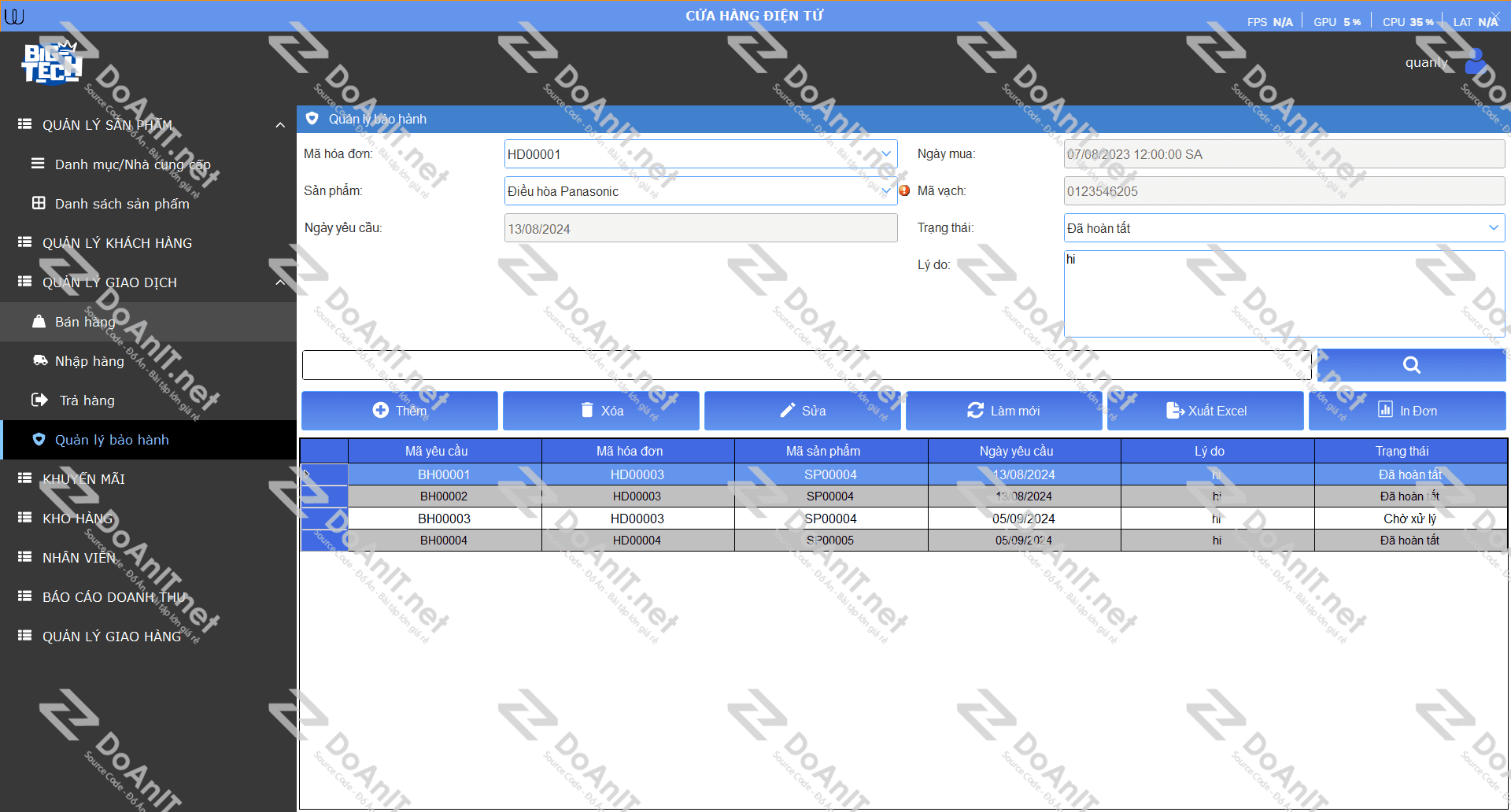The image size is (1511, 812).
Task: Click the search text field
Action: (806, 365)
